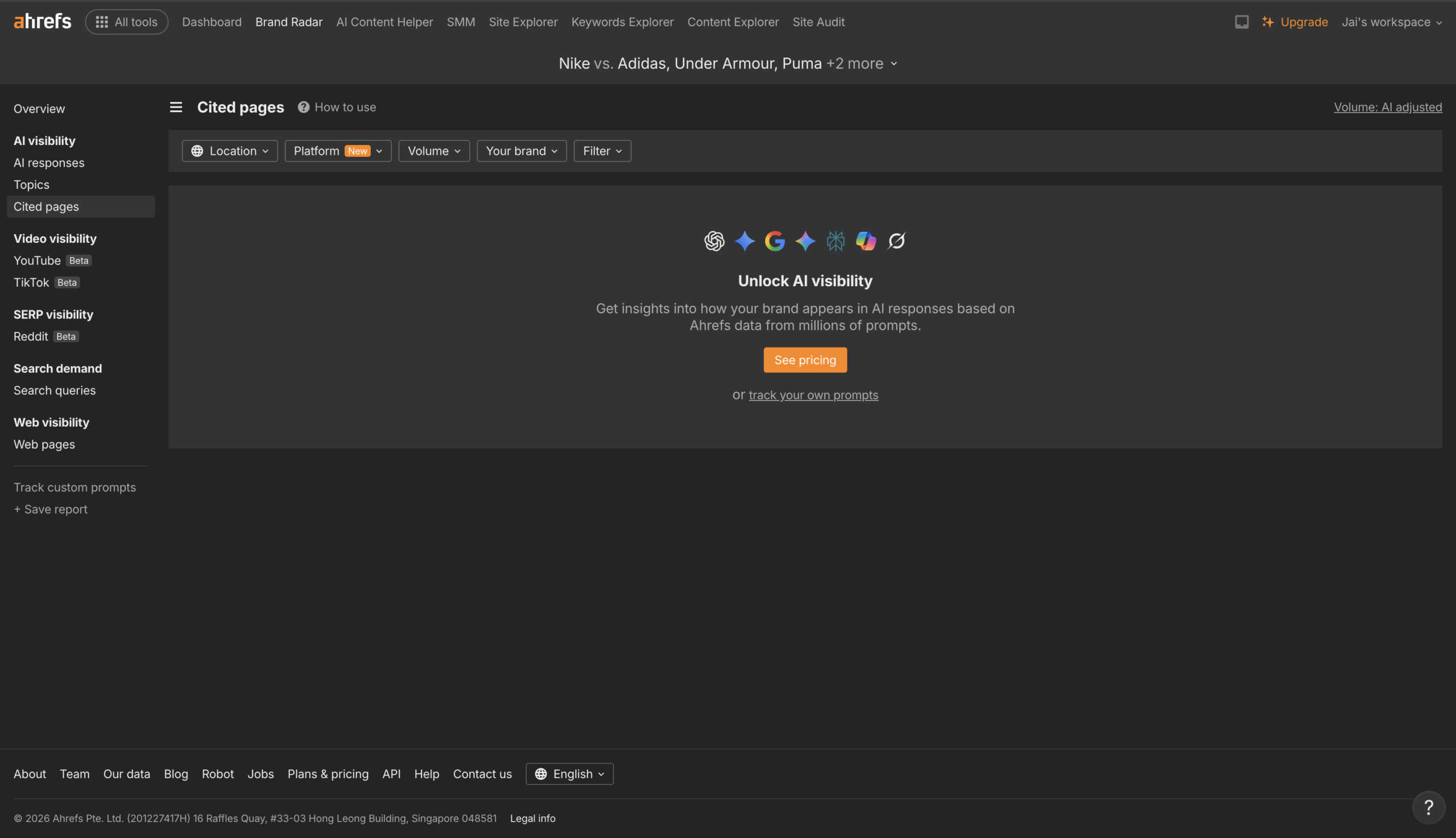Open the Jobs footer link
Screen dimensions: 1456x838
coord(260,774)
